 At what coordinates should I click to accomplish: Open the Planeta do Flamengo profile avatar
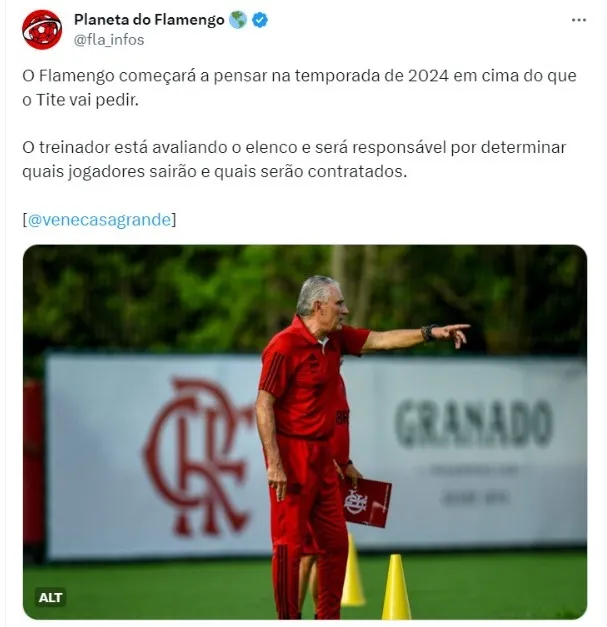coord(42,30)
